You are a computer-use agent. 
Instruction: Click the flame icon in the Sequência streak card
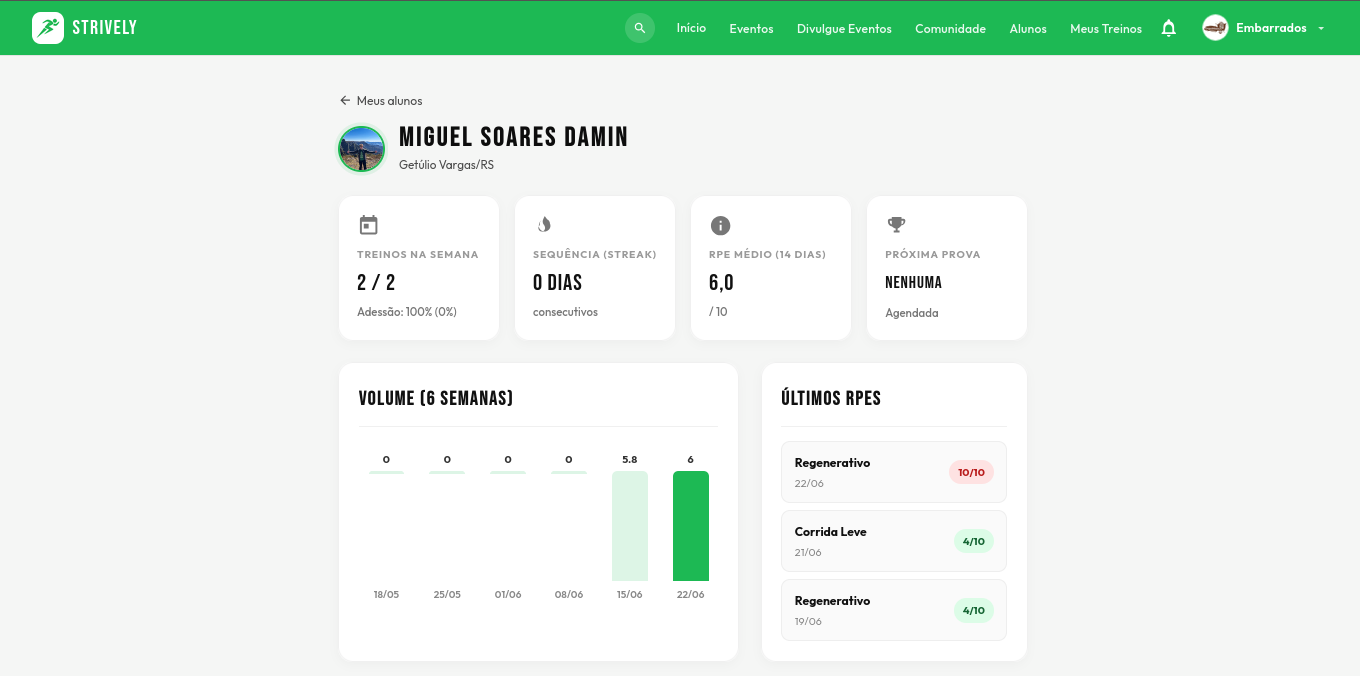pos(544,225)
